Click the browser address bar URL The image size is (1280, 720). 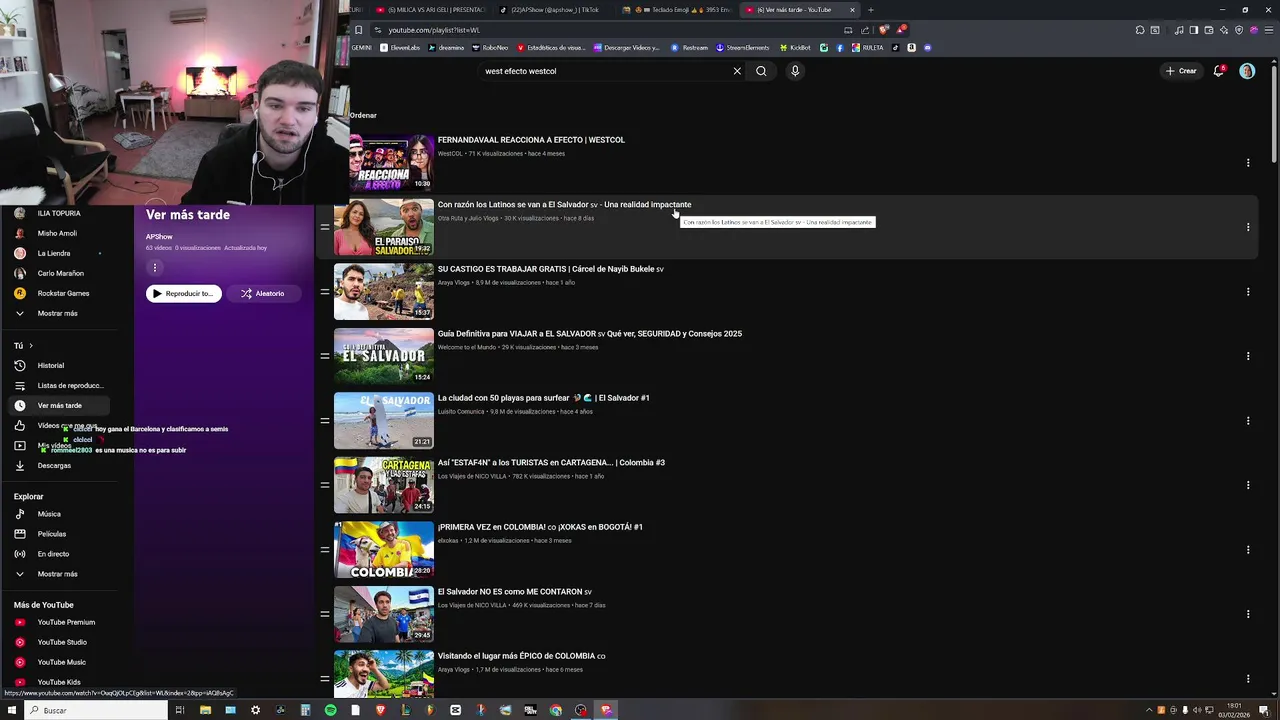pos(434,30)
